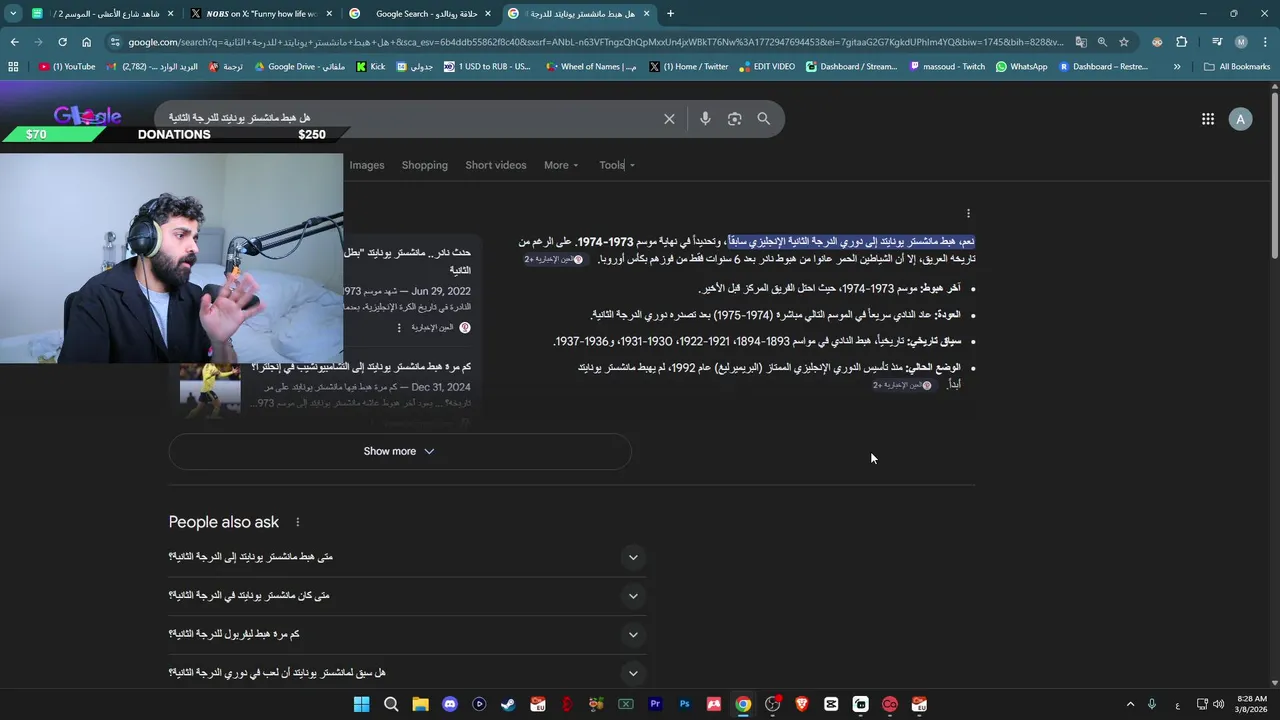Screen dimensions: 1280x720
Task: Clear the search query with the X icon
Action: (x=669, y=119)
